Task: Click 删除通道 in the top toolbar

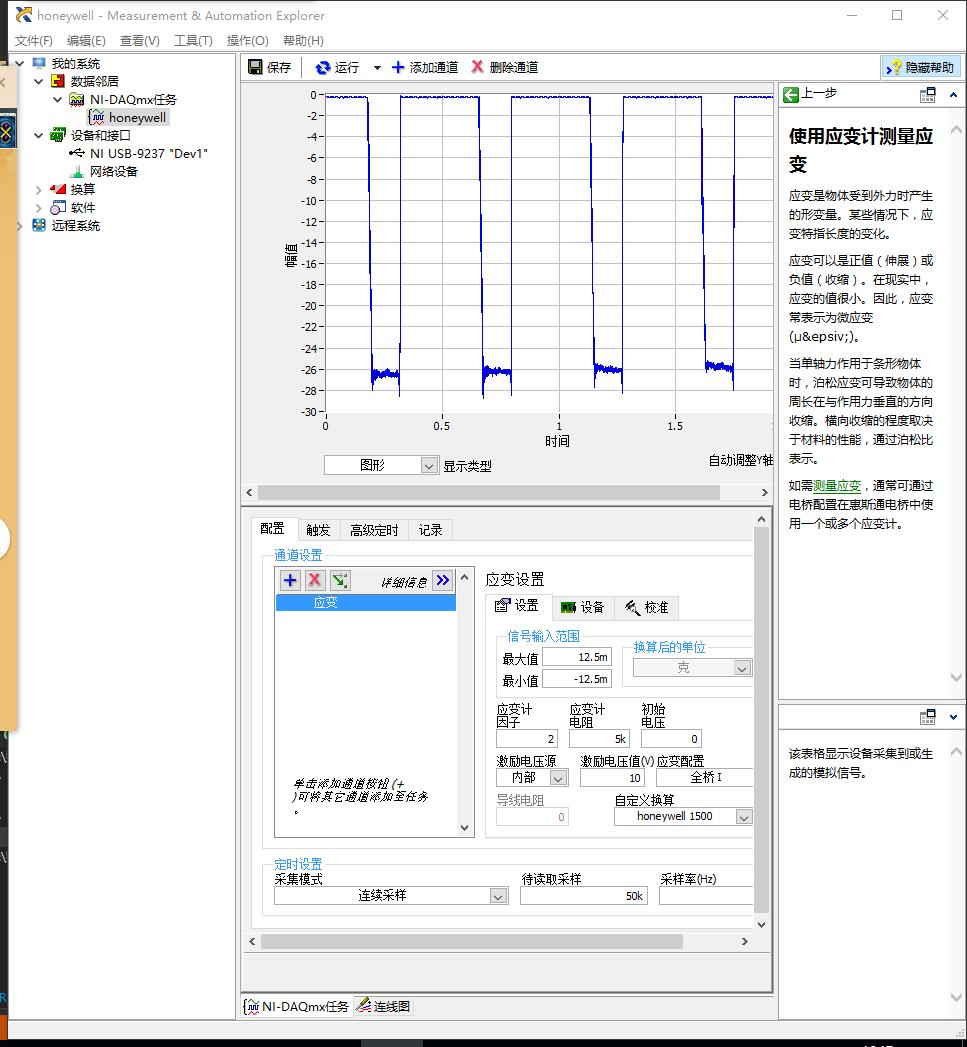Action: (504, 67)
